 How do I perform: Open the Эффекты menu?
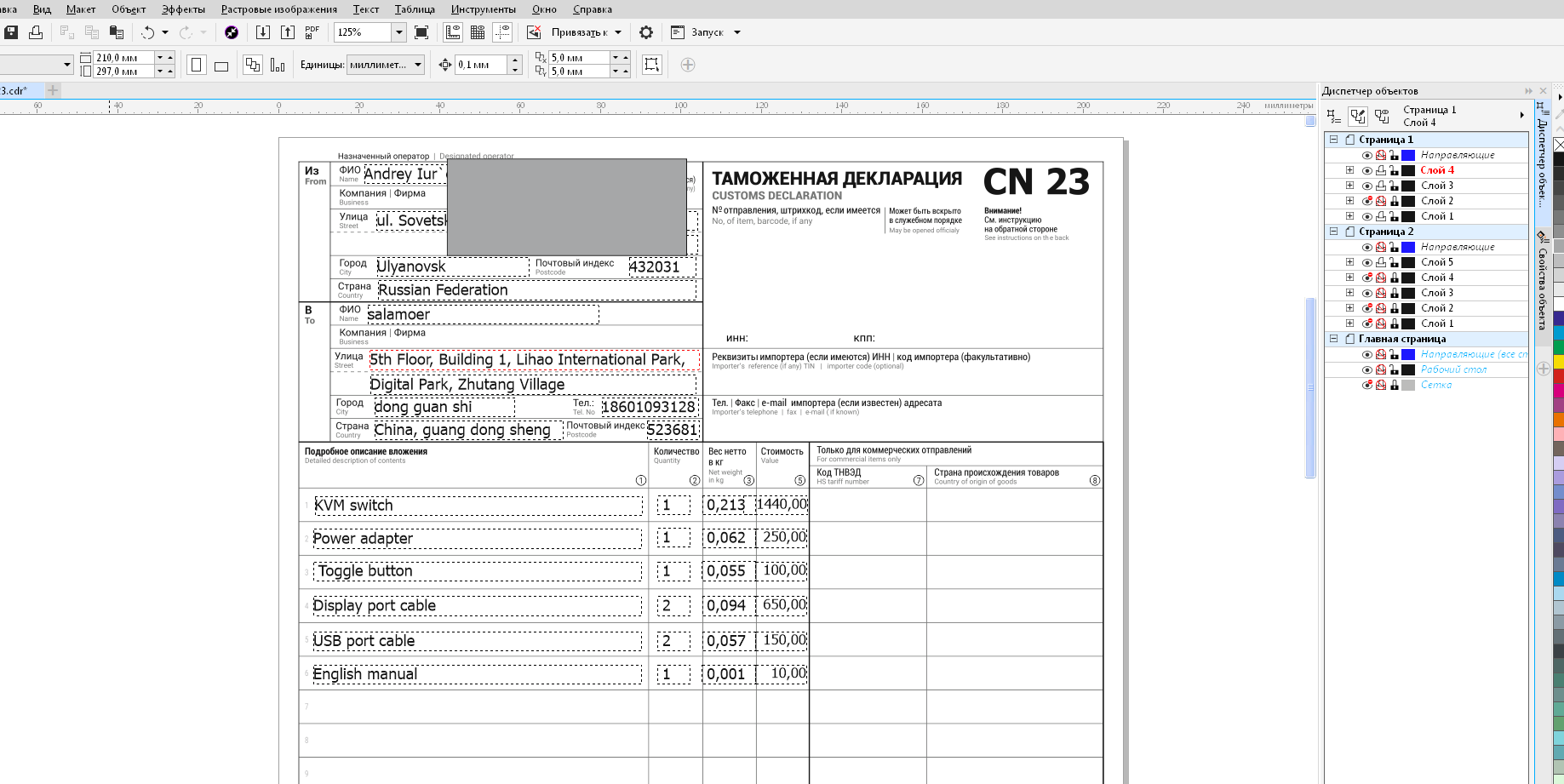pyautogui.click(x=184, y=9)
